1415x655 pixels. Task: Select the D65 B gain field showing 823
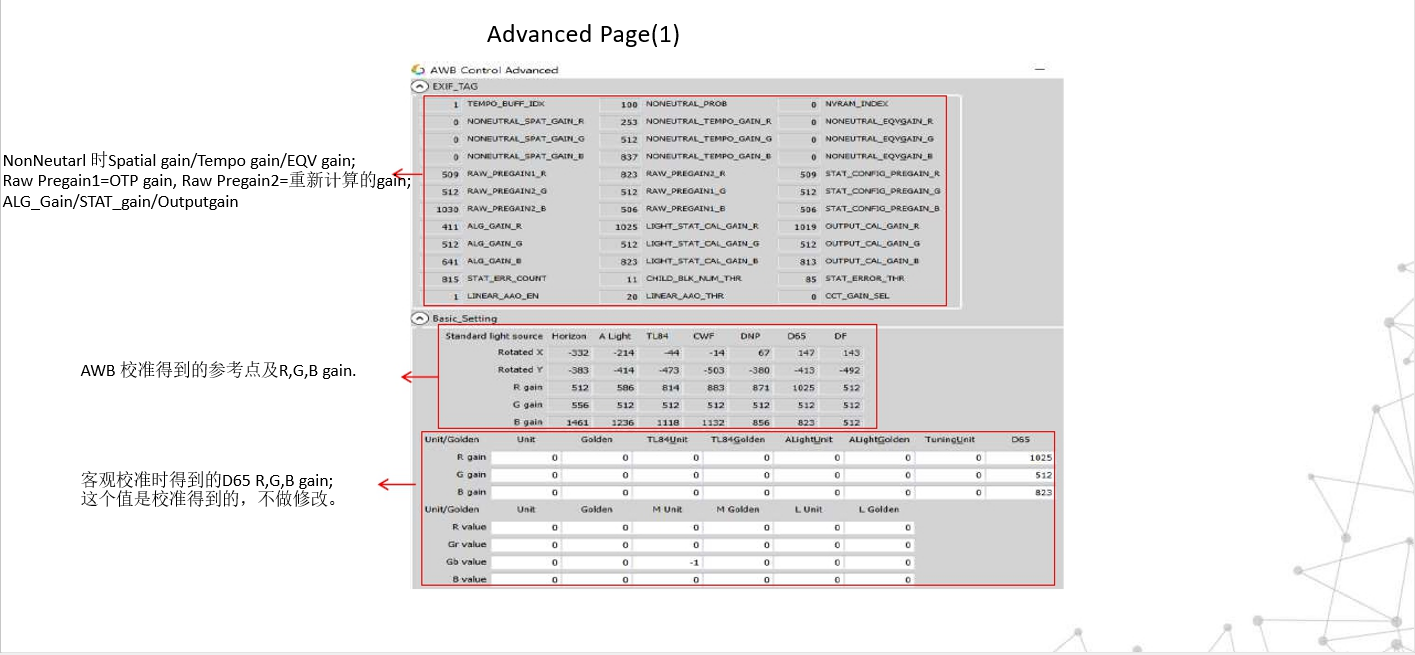click(x=1021, y=492)
